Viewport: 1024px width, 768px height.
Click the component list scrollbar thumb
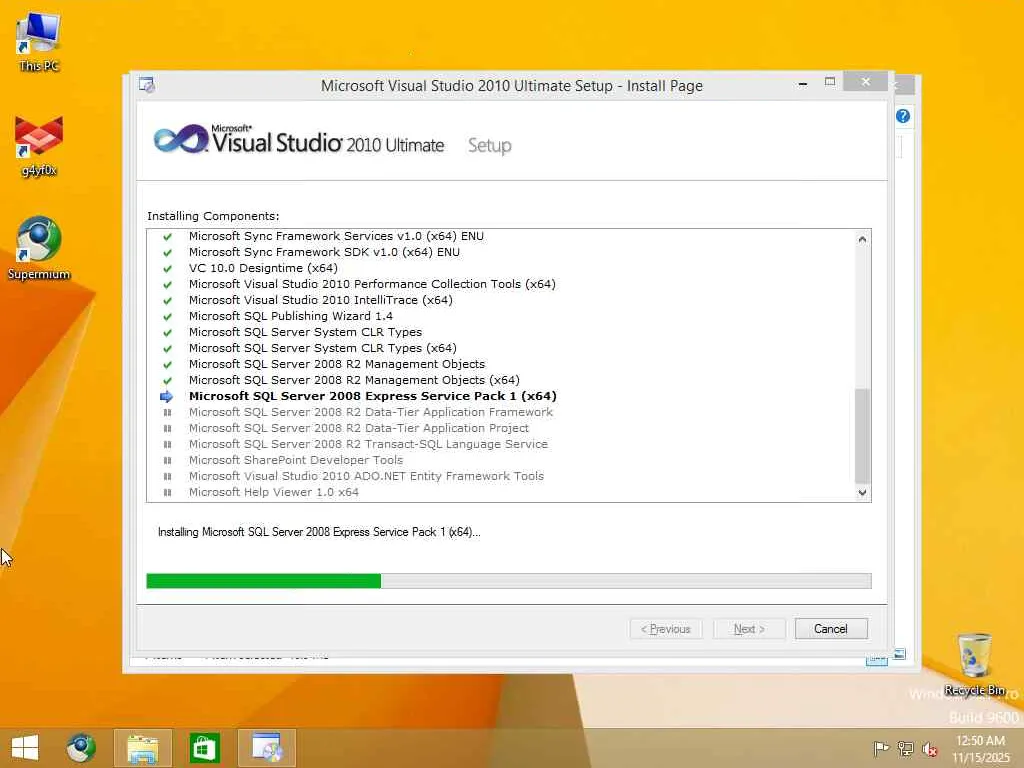click(862, 436)
